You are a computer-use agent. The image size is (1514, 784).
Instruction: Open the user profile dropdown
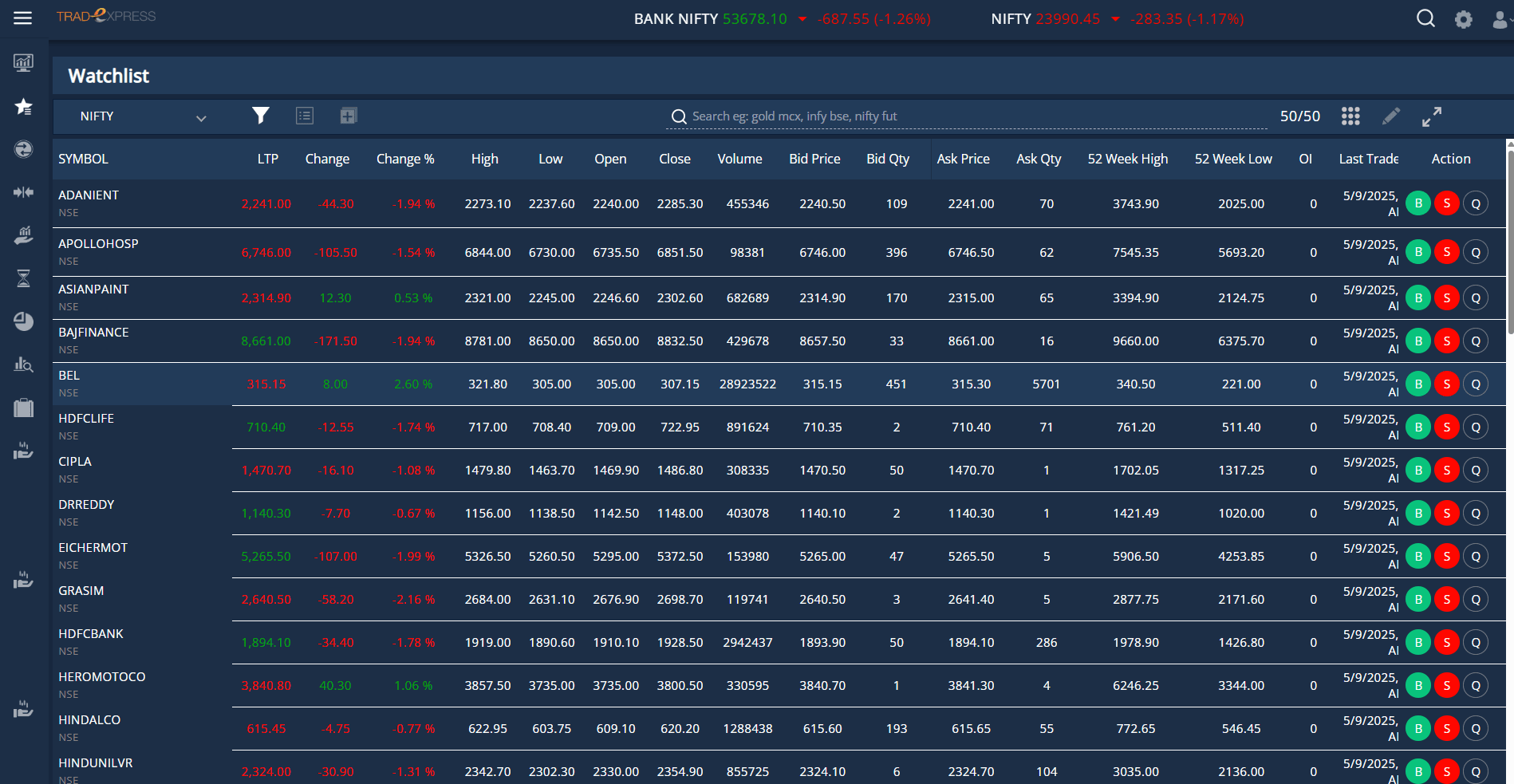(1500, 19)
